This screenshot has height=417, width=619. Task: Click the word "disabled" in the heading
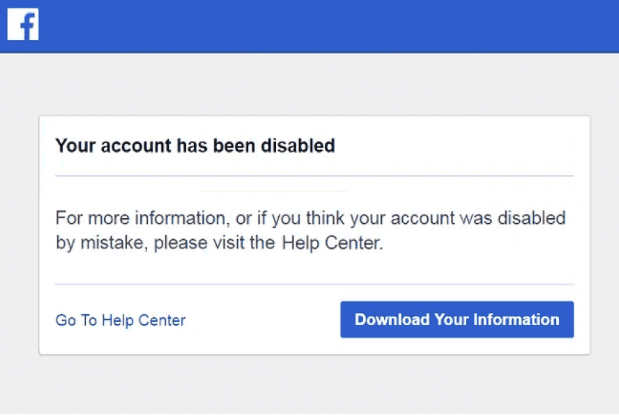coord(297,146)
